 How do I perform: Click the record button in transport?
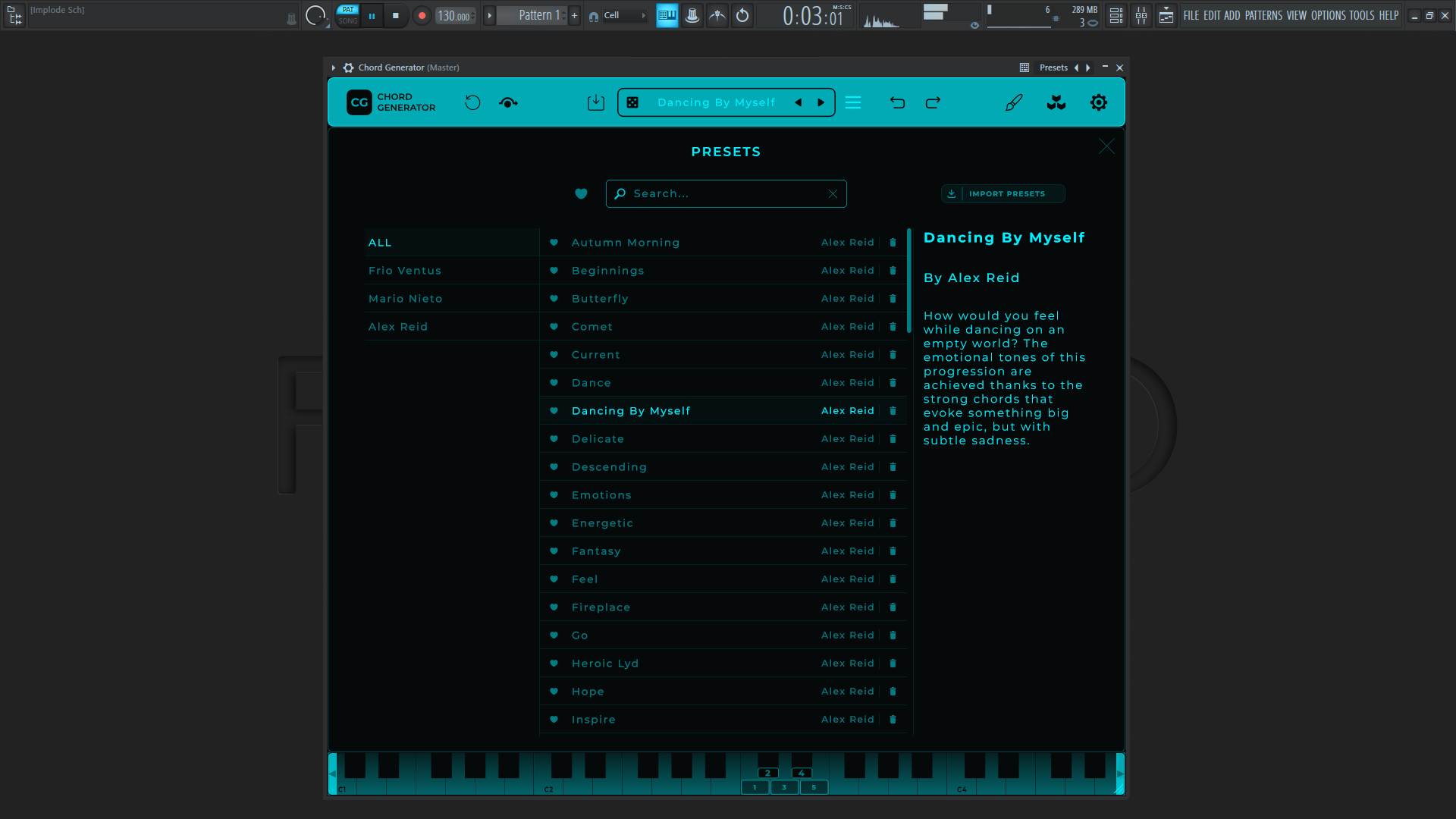click(422, 15)
